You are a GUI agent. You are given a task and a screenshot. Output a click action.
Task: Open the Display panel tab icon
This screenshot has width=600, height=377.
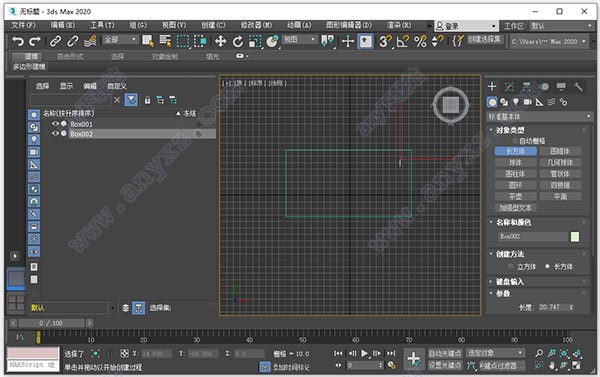[561, 87]
